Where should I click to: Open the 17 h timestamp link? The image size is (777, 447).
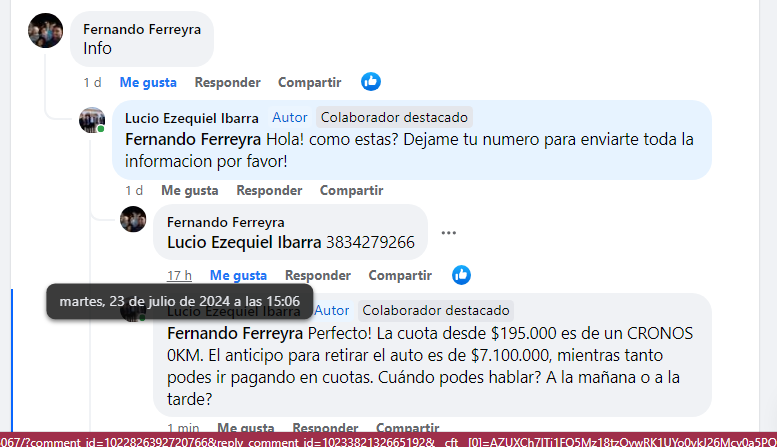[x=179, y=276]
